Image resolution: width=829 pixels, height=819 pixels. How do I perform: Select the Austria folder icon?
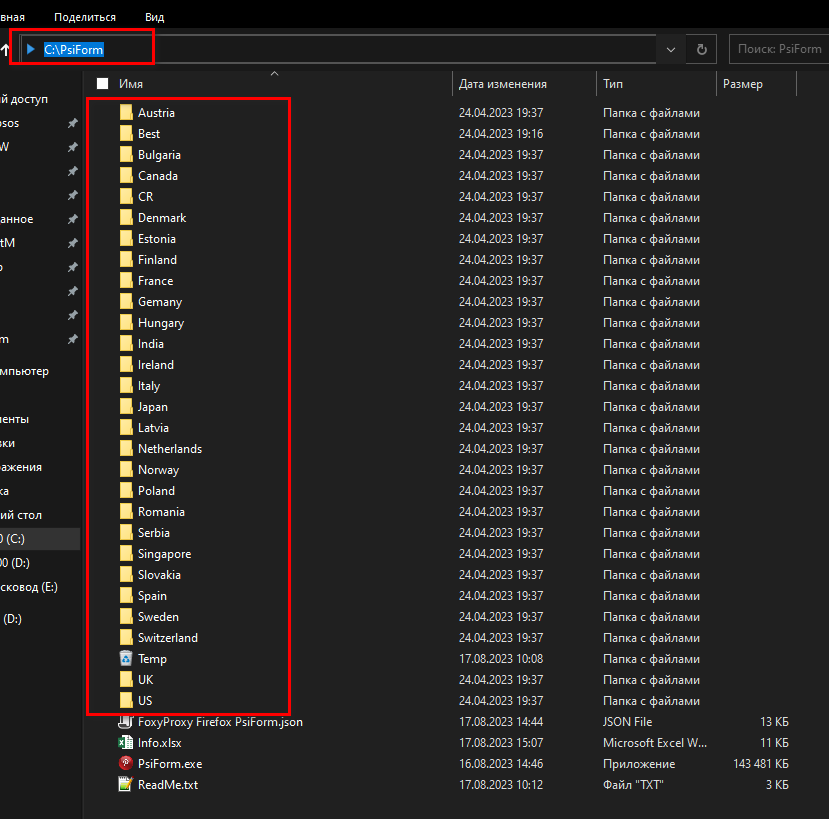pos(126,112)
